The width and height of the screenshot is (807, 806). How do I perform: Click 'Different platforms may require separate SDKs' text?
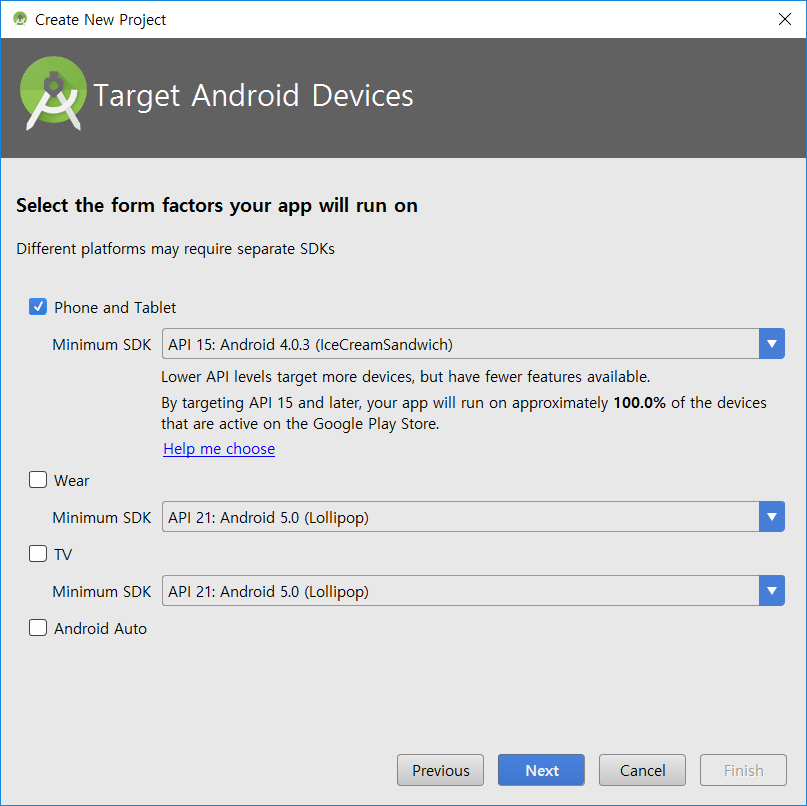pyautogui.click(x=176, y=249)
